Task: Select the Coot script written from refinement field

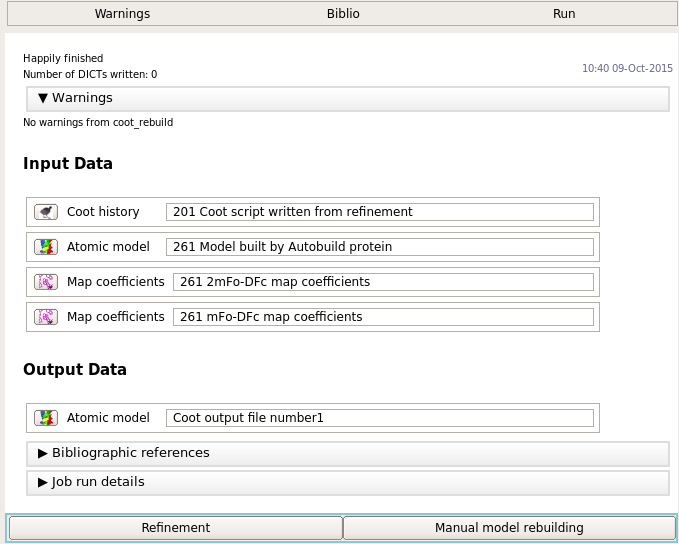Action: coord(379,212)
